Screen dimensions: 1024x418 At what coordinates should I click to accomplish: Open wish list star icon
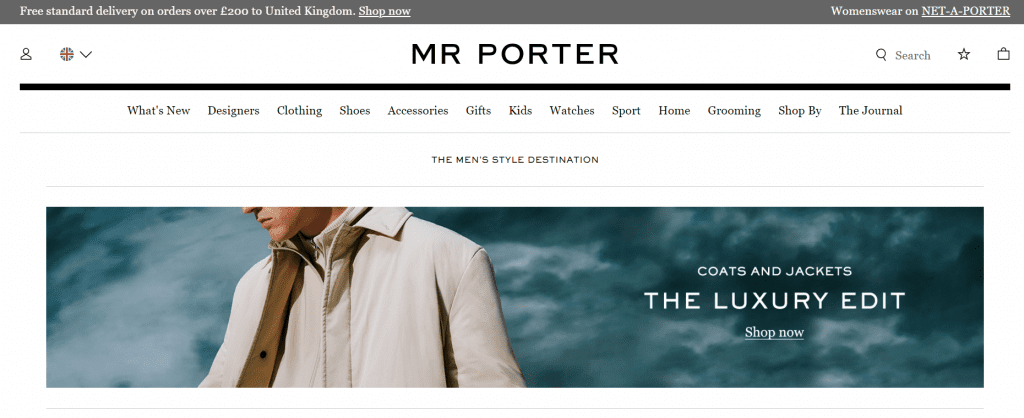coord(964,54)
